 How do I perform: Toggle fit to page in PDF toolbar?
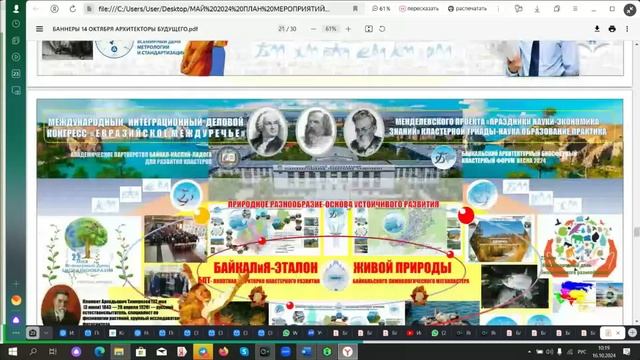tap(369, 29)
